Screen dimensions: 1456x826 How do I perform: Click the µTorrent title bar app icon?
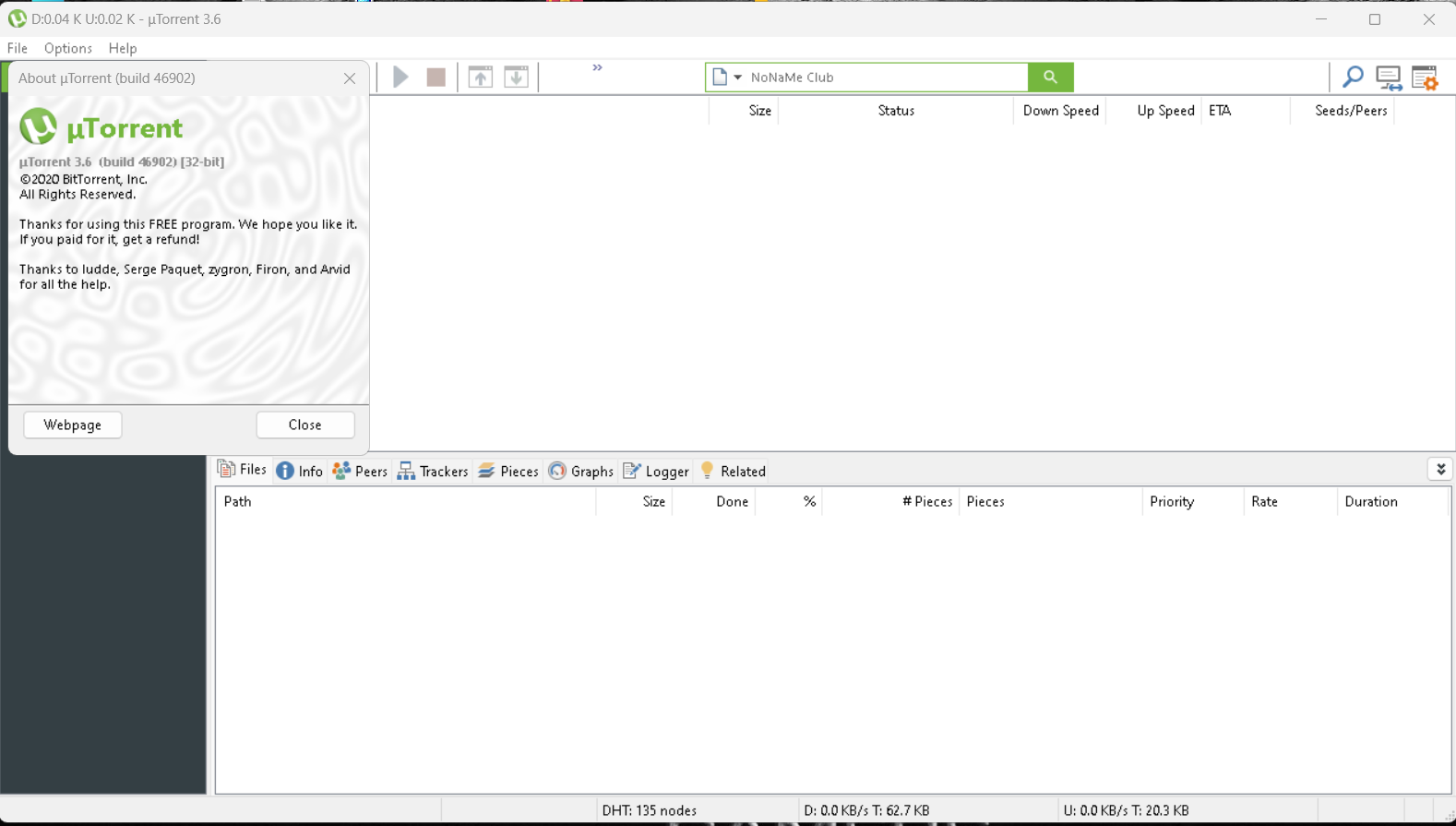pyautogui.click(x=17, y=18)
